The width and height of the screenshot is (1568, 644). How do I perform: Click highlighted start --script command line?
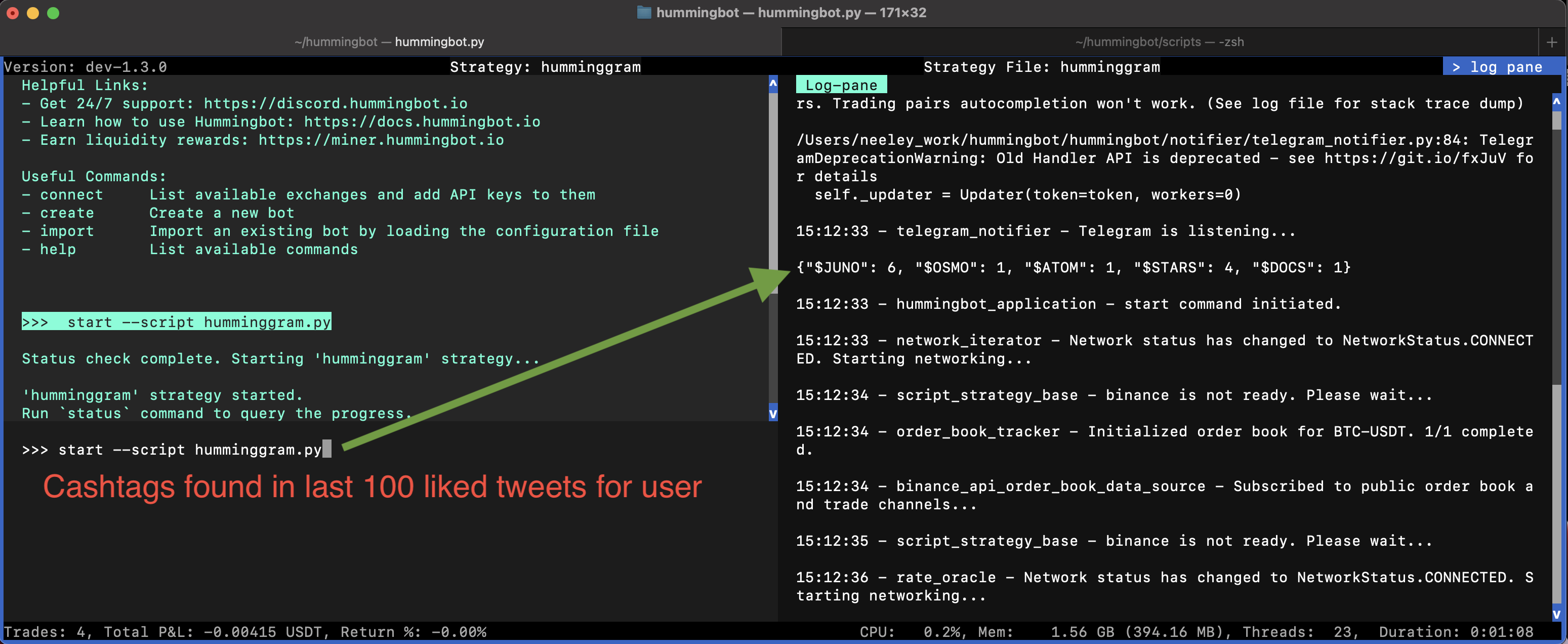click(177, 322)
